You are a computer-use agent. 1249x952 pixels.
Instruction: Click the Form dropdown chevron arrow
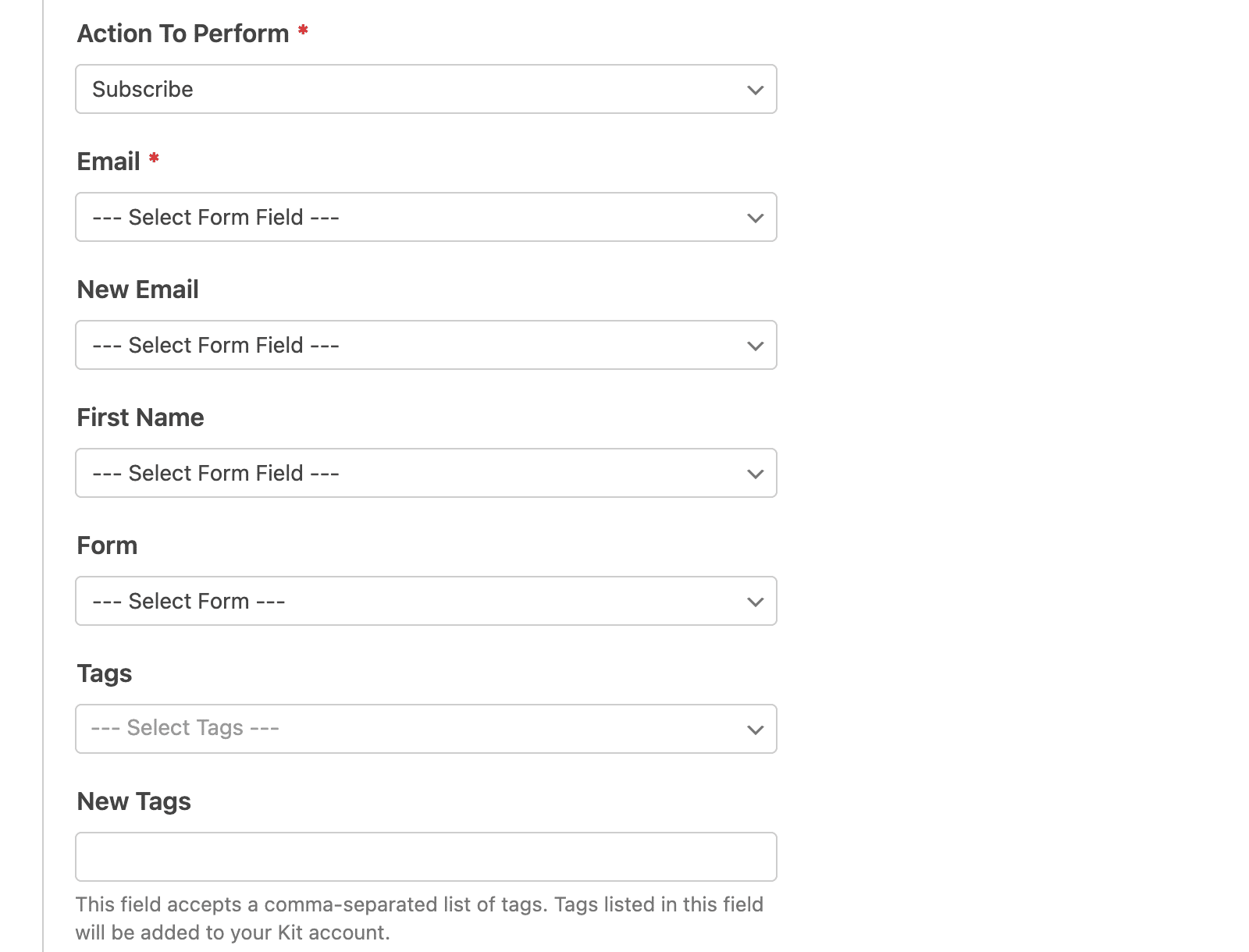tap(755, 602)
